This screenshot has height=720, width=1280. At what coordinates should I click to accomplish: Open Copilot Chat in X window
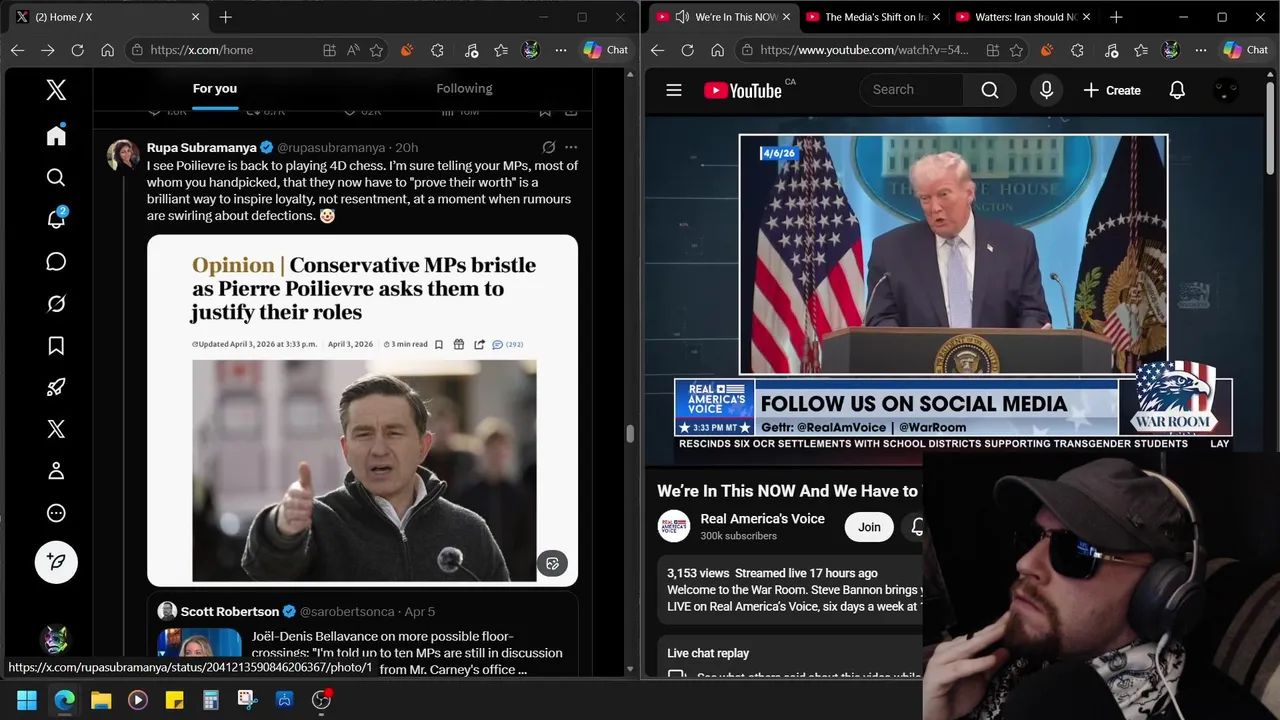point(606,50)
